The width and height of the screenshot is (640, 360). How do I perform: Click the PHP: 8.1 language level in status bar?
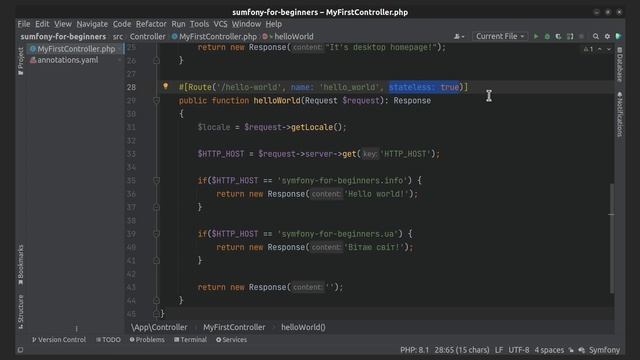coord(414,350)
